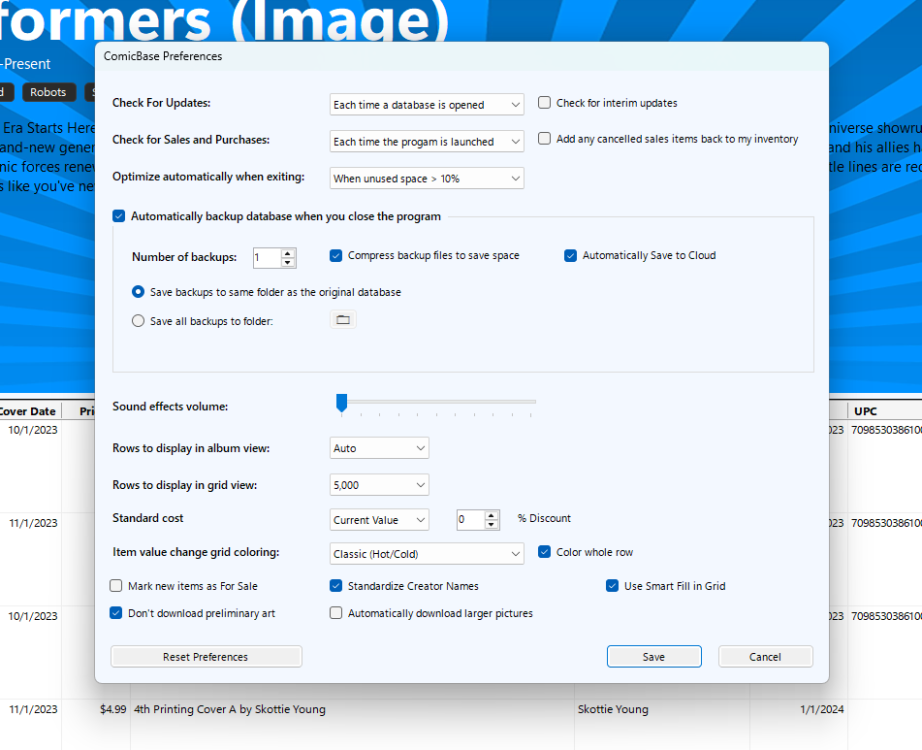This screenshot has height=750, width=922.
Task: Open Rows to display in album view dropdown
Action: [x=379, y=448]
